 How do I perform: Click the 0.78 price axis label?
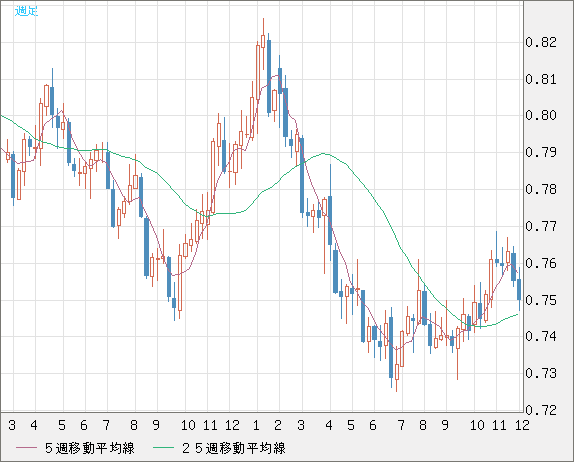541,189
